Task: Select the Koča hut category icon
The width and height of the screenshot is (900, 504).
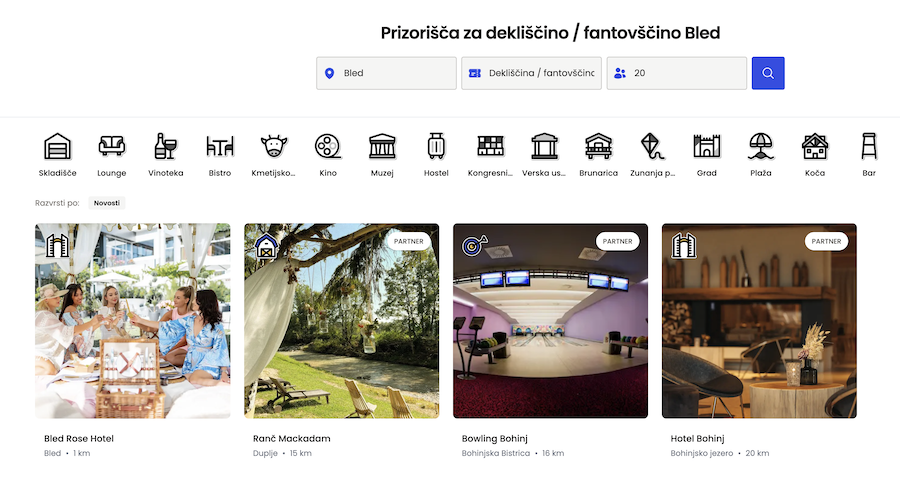Action: click(x=815, y=147)
